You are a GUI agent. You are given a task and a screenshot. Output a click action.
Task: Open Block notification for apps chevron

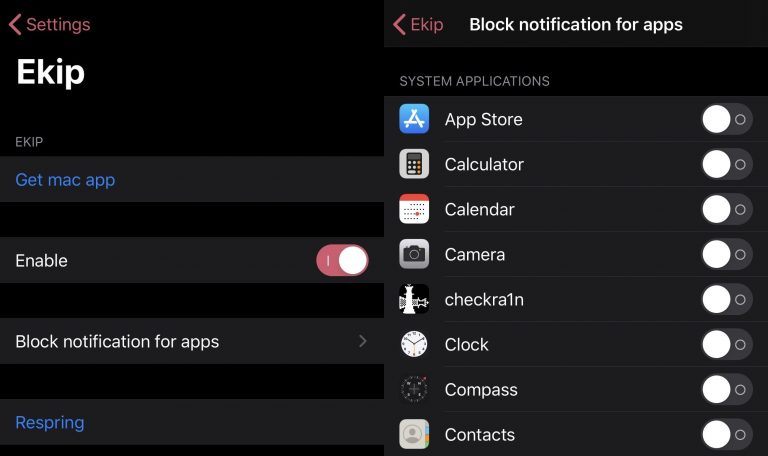[x=362, y=341]
